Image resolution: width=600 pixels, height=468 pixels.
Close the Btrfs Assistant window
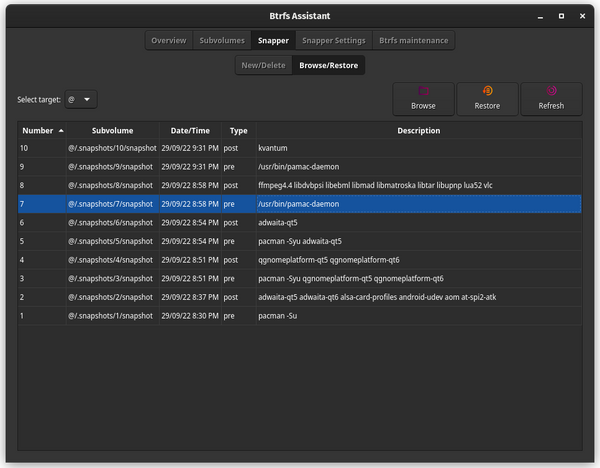[x=584, y=17]
